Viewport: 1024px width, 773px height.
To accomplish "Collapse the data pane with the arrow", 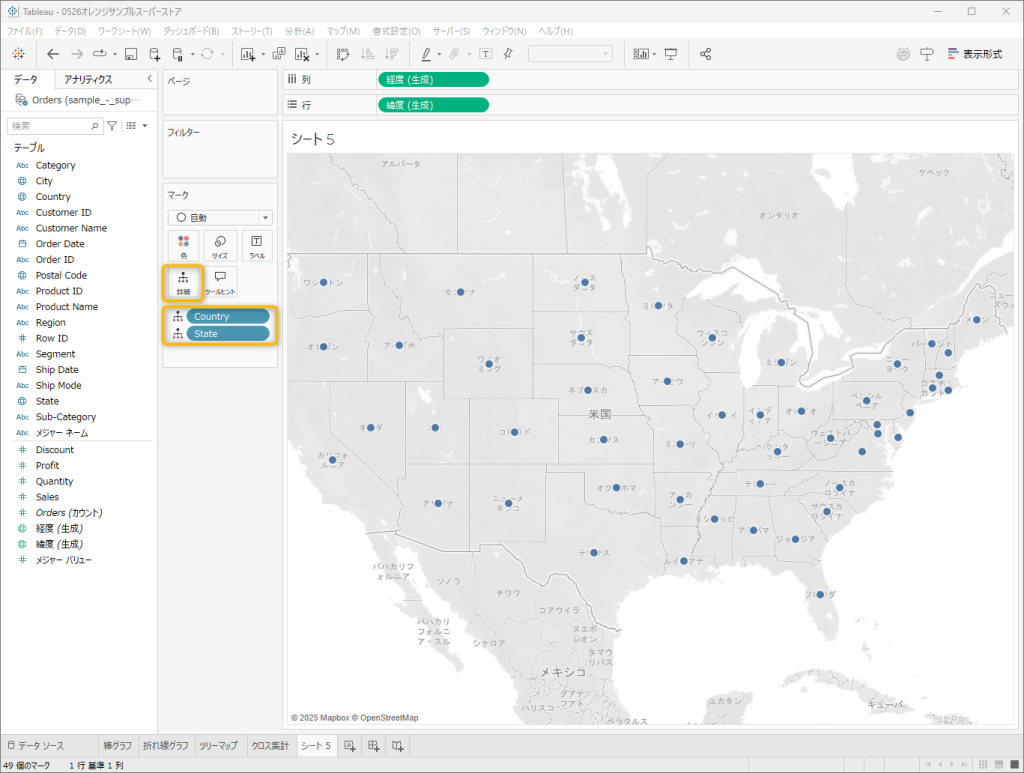I will (149, 79).
